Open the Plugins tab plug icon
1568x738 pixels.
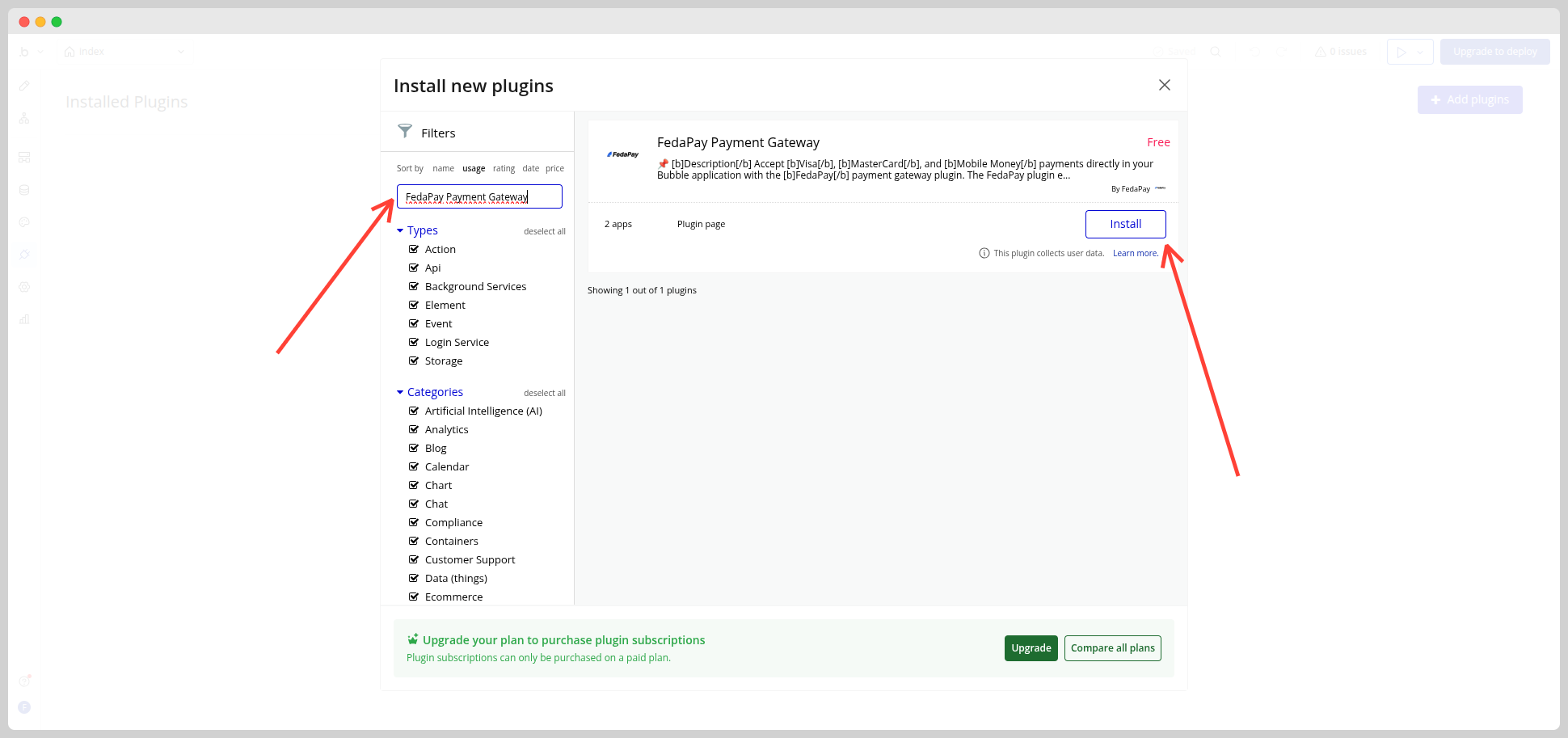pyautogui.click(x=24, y=255)
